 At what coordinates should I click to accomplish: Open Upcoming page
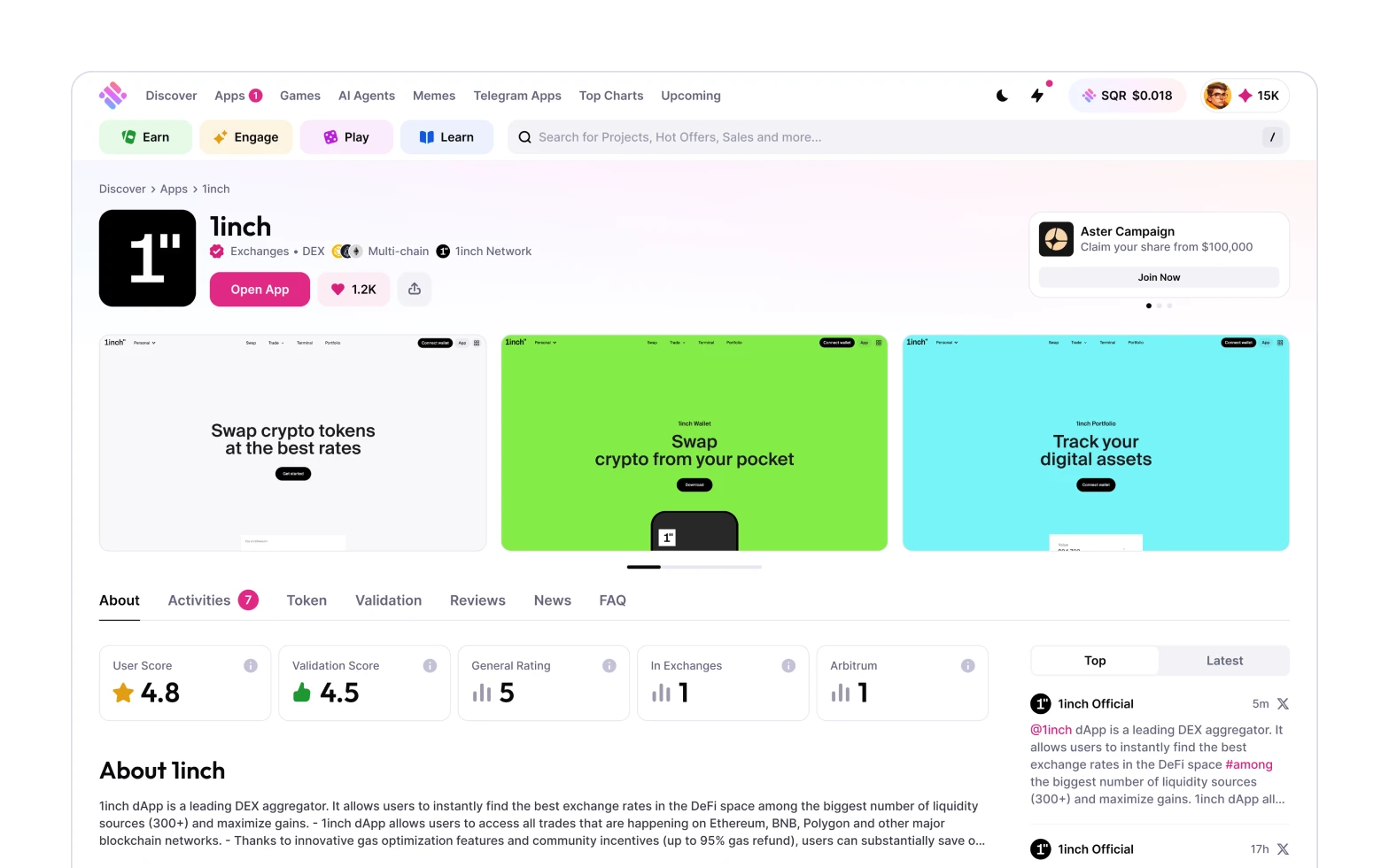tap(691, 96)
